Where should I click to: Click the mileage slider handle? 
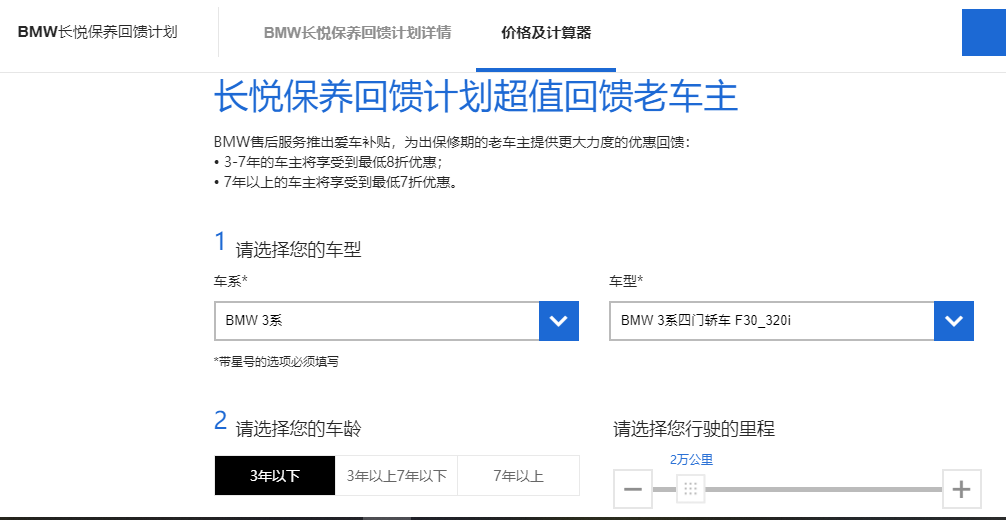coord(691,489)
